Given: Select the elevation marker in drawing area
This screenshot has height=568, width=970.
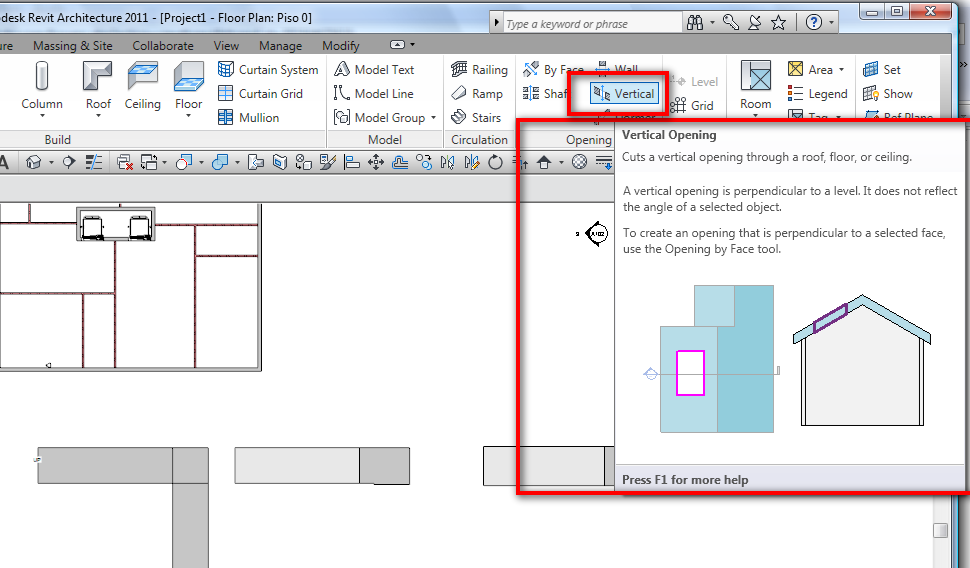Looking at the screenshot, I should (596, 234).
